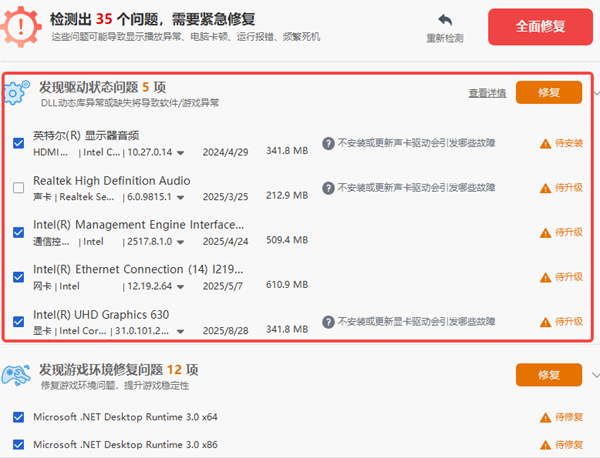Viewport: 600px width, 458px height.
Task: Collapse the game environment section chevron
Action: [595, 375]
